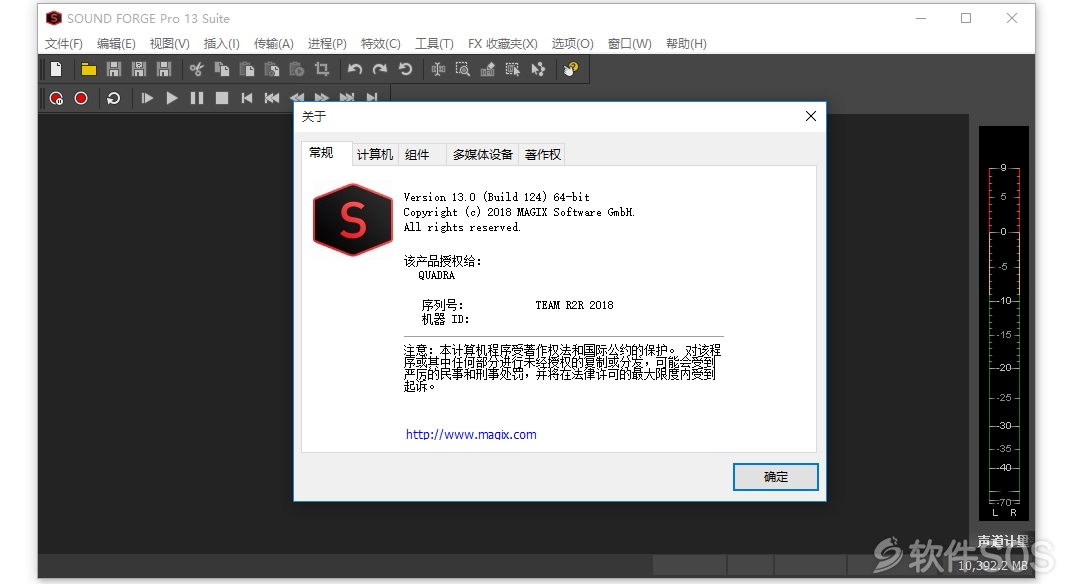Viewport: 1070px width, 584px height.
Task: Click the Go to Start transport button
Action: [x=246, y=98]
